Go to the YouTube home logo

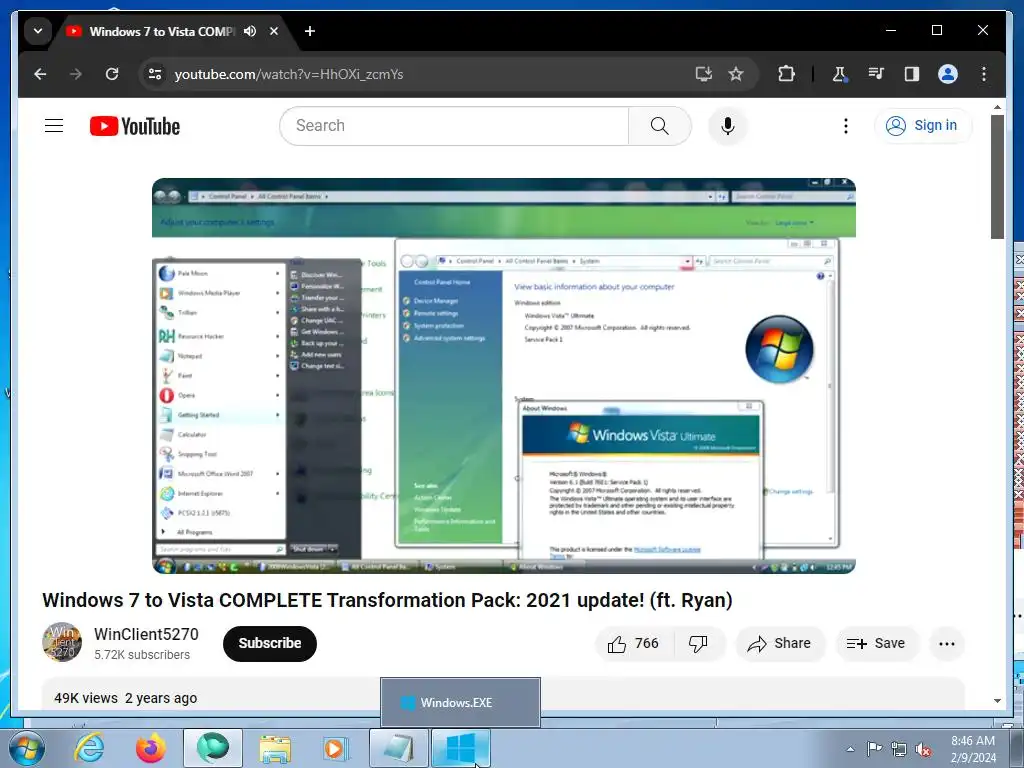[135, 126]
